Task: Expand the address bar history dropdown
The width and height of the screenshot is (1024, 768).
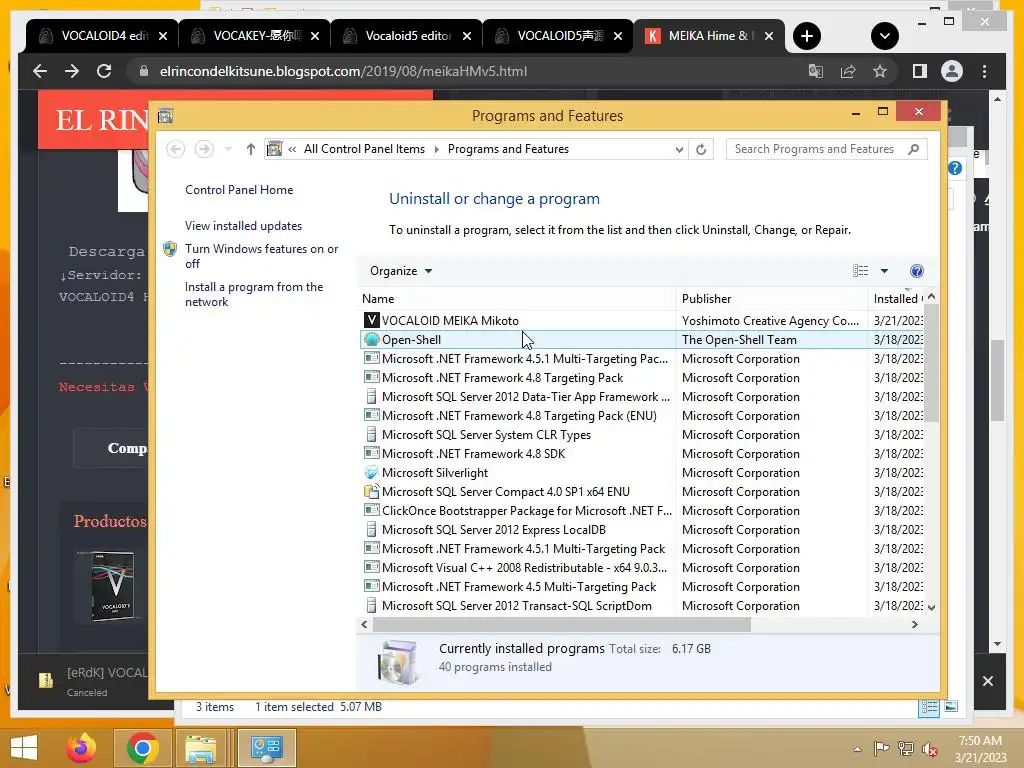Action: tap(679, 149)
